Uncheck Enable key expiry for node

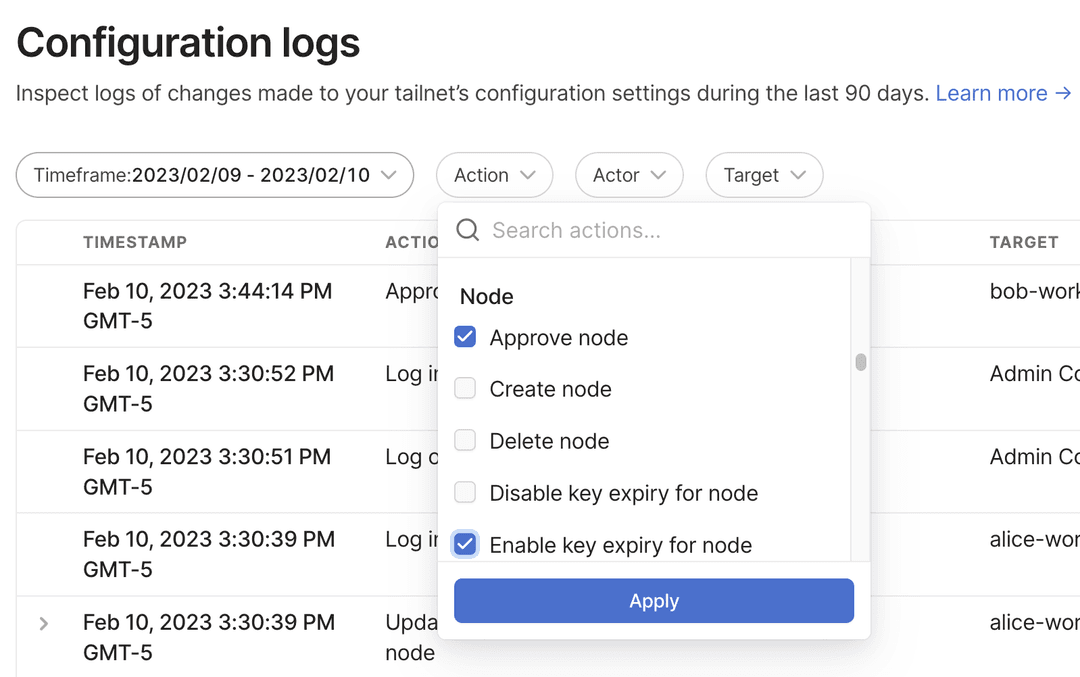(464, 545)
